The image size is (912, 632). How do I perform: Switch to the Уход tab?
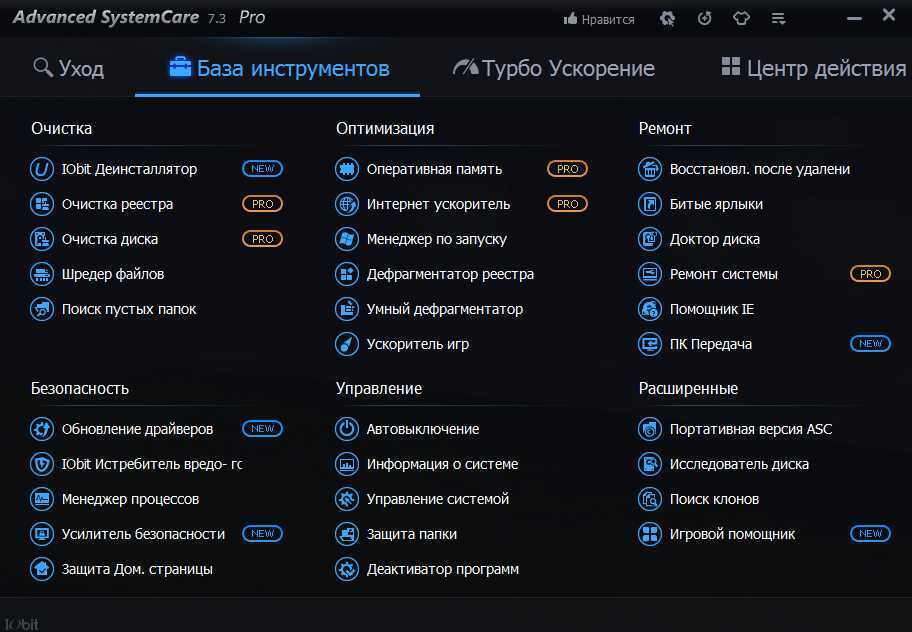[68, 68]
